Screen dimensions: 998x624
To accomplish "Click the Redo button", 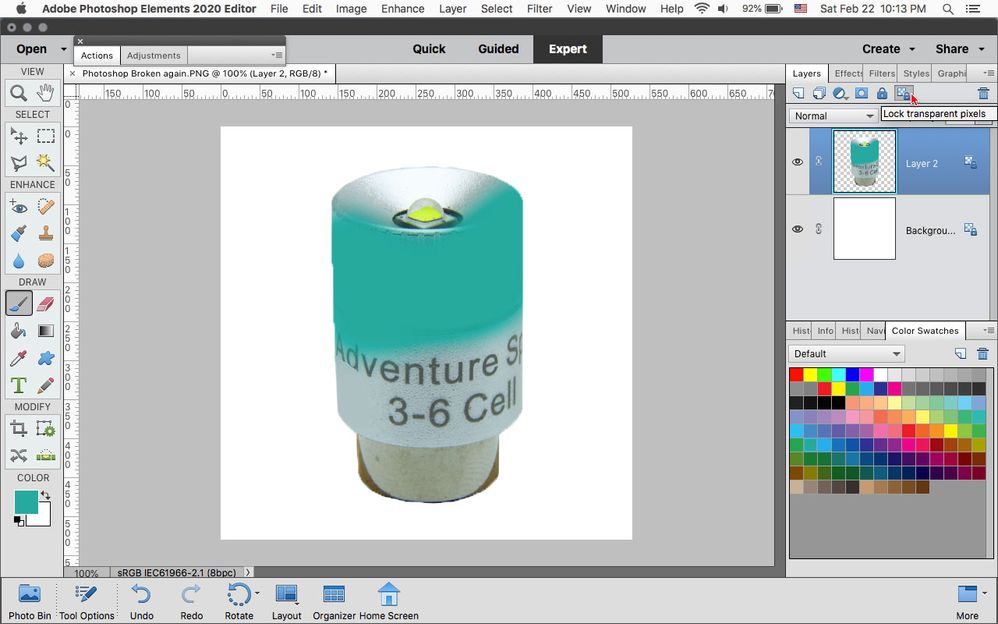I will 191,602.
